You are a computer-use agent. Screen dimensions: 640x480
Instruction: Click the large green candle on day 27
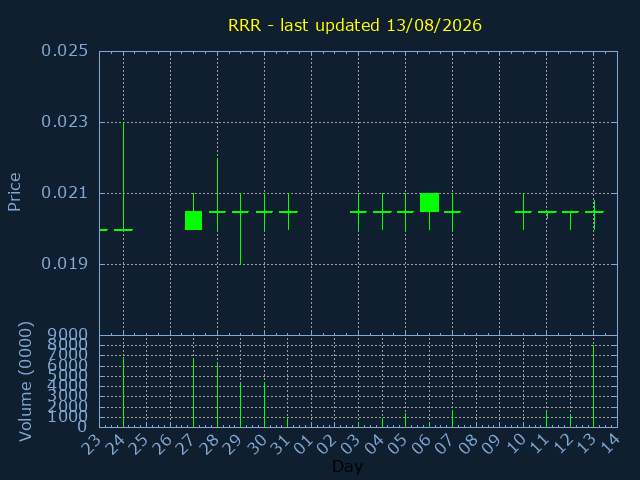(193, 220)
